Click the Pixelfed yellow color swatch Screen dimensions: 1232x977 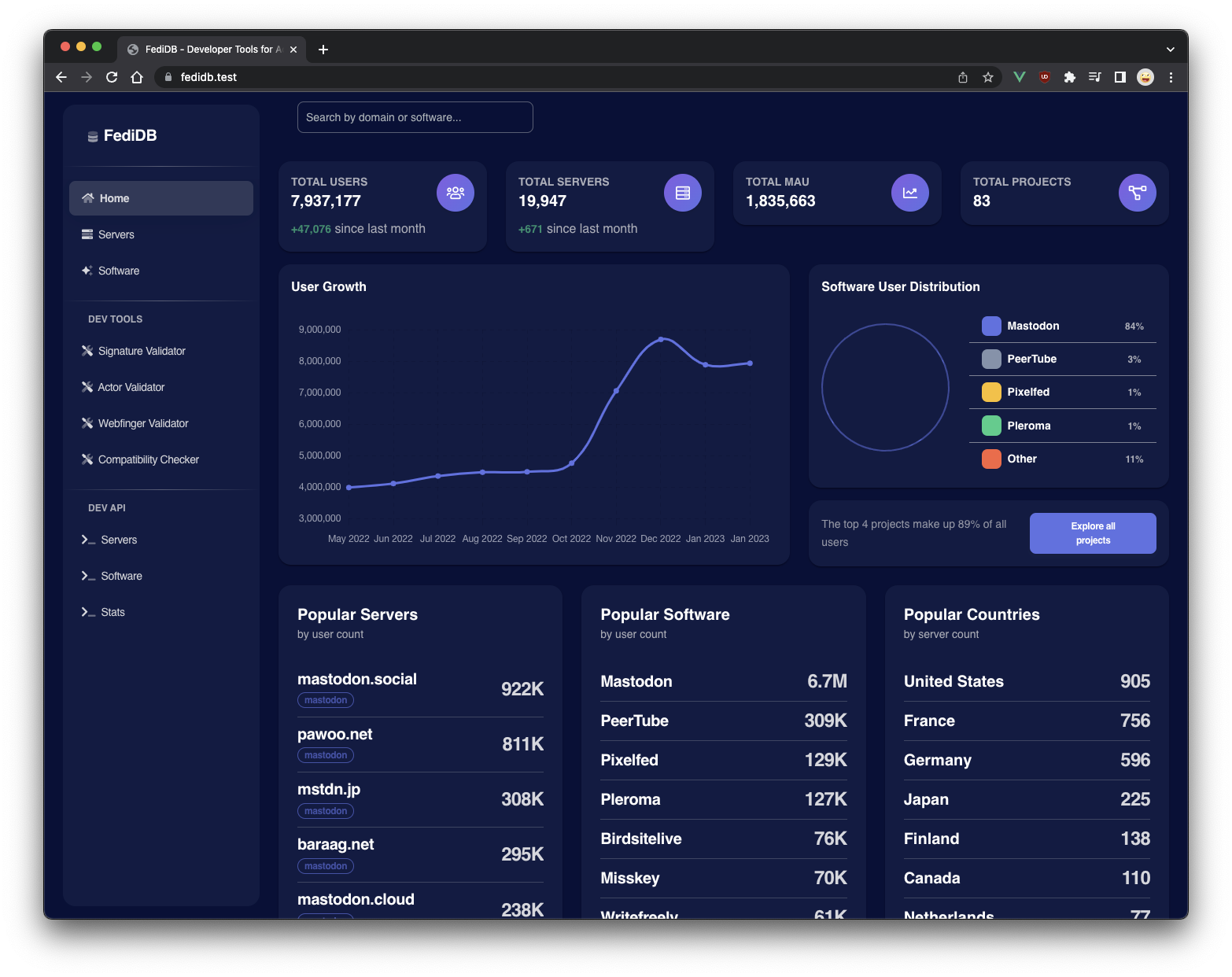point(991,392)
